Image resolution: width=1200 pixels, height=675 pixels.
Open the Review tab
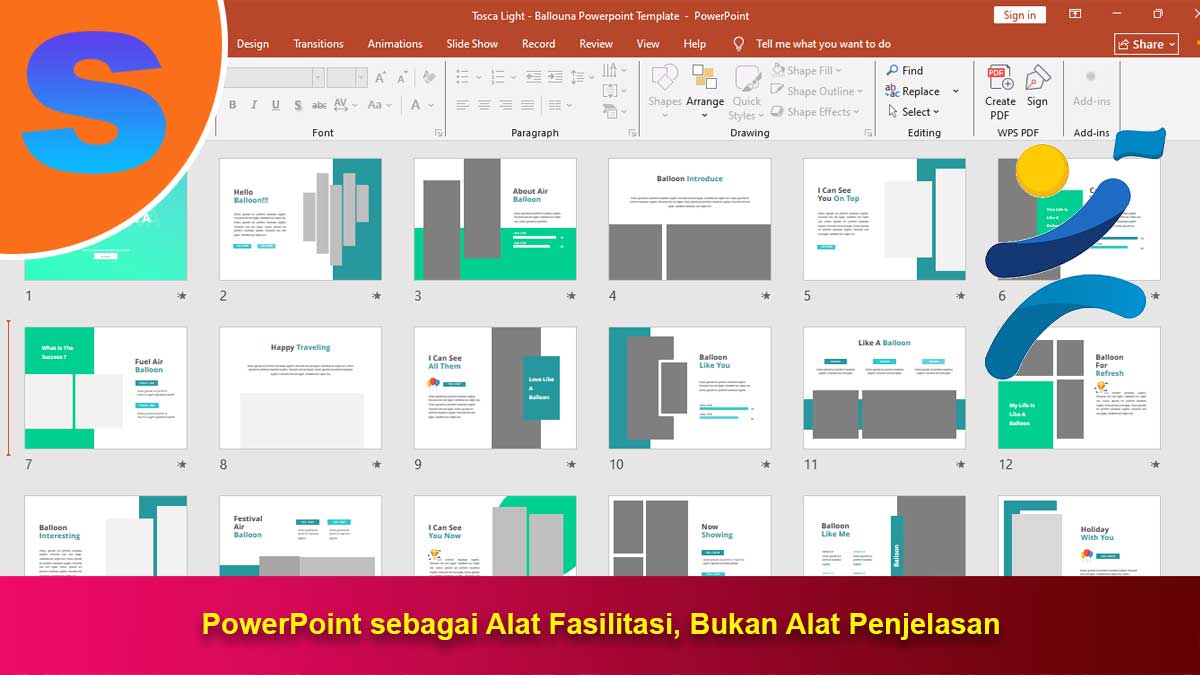tap(596, 44)
